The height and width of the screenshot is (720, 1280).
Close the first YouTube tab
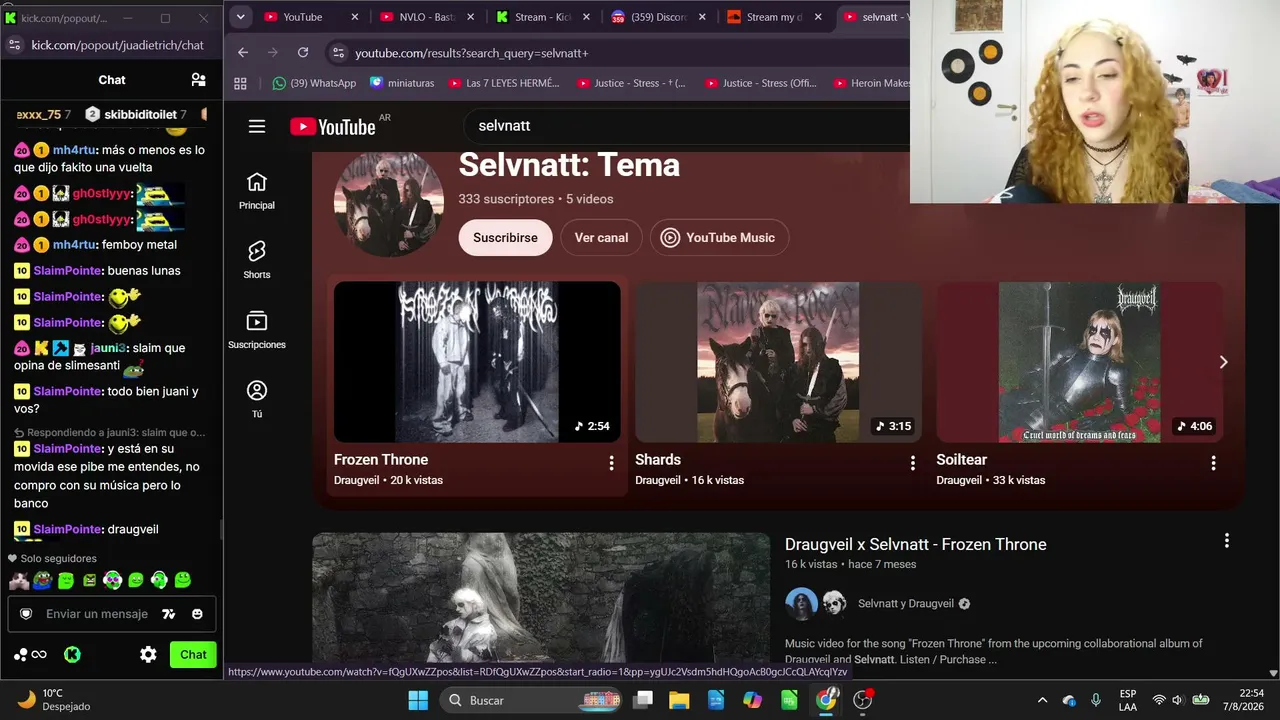355,17
